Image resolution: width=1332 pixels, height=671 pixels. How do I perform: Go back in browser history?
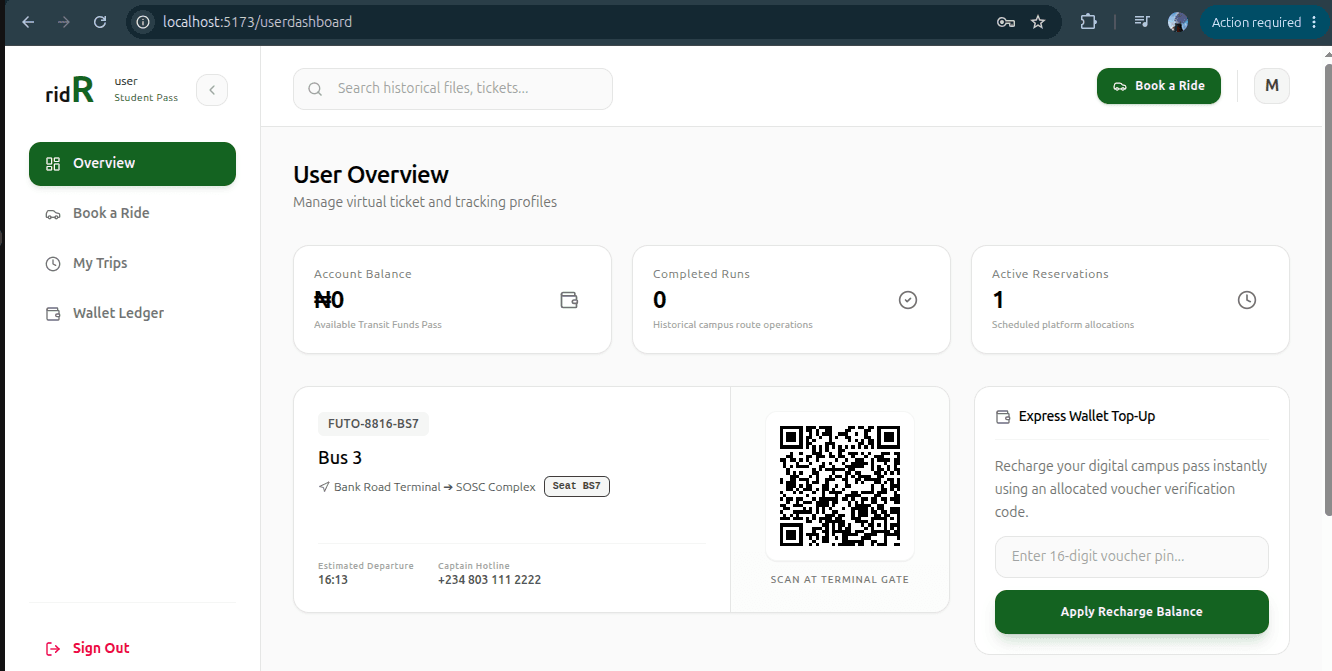pos(28,22)
